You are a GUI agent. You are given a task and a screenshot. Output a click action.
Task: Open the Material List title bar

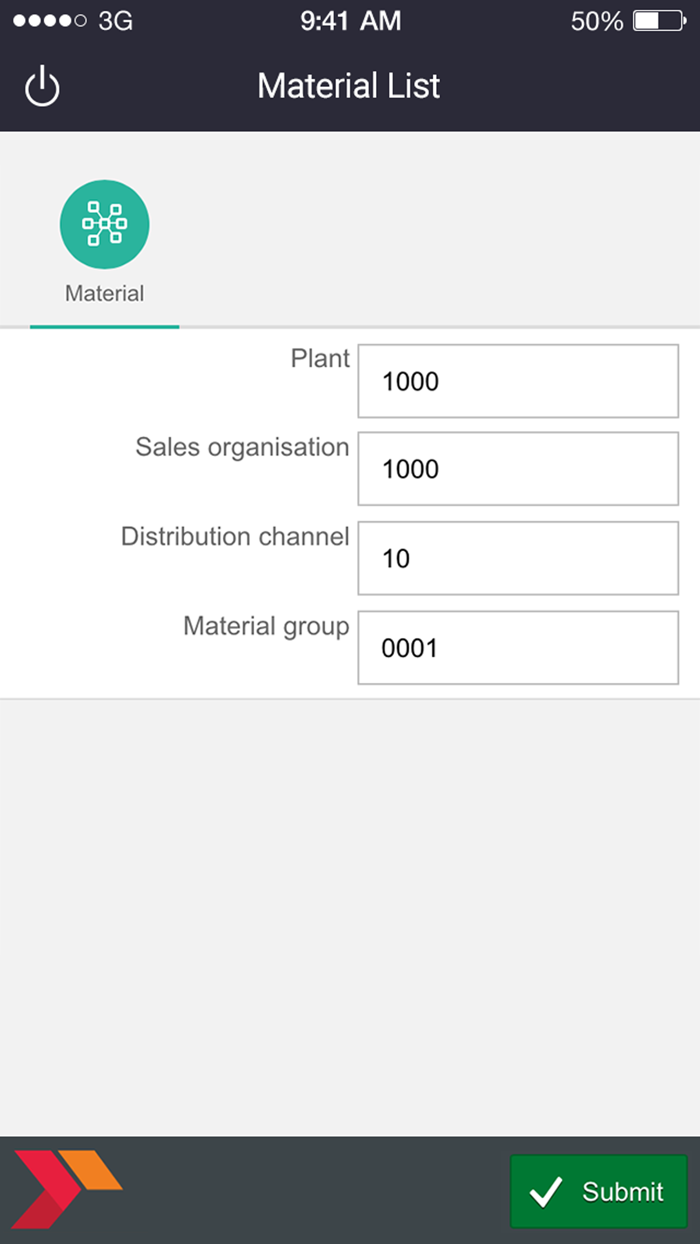coord(348,86)
